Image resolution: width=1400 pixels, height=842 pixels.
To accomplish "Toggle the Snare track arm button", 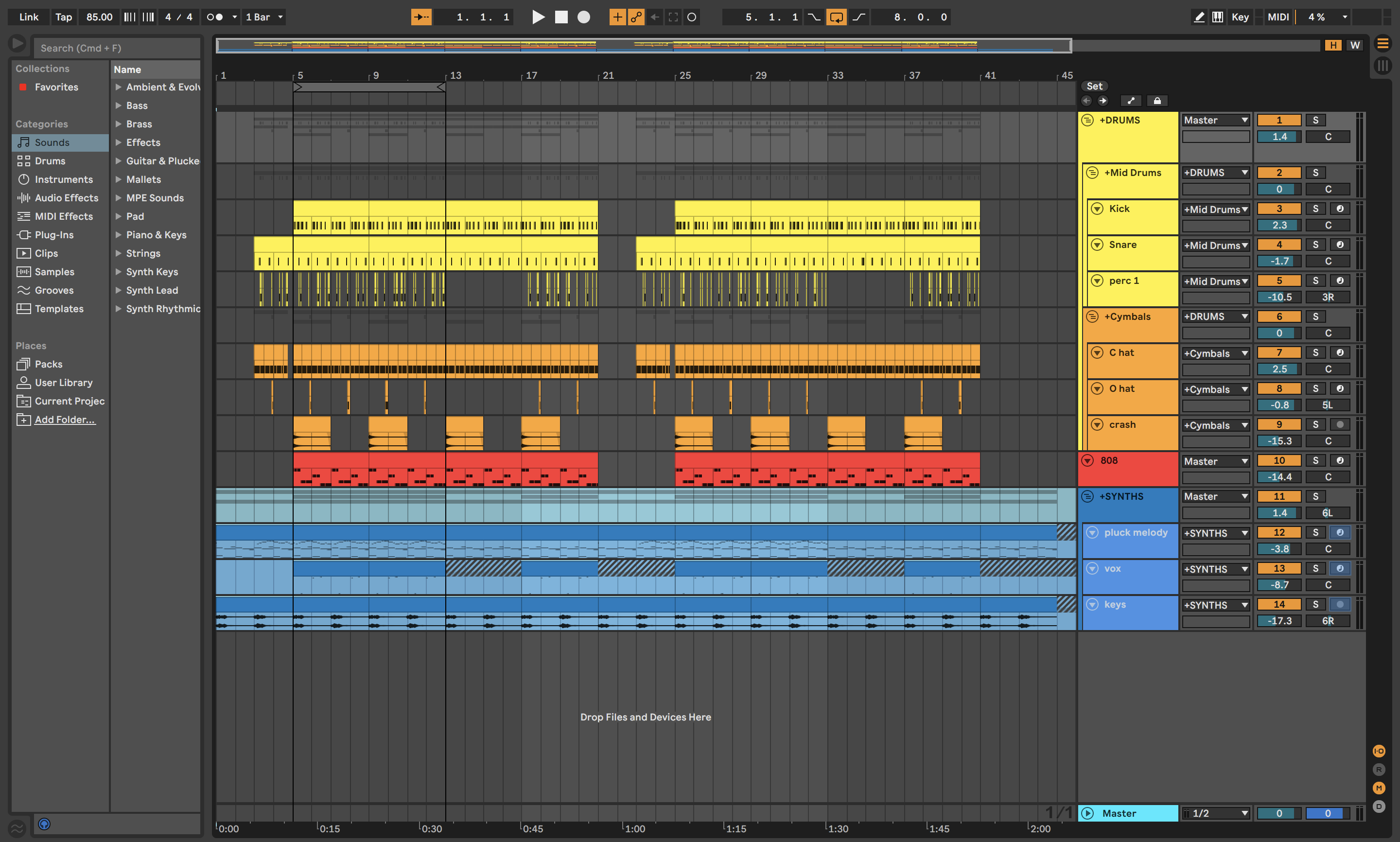I will [1340, 245].
